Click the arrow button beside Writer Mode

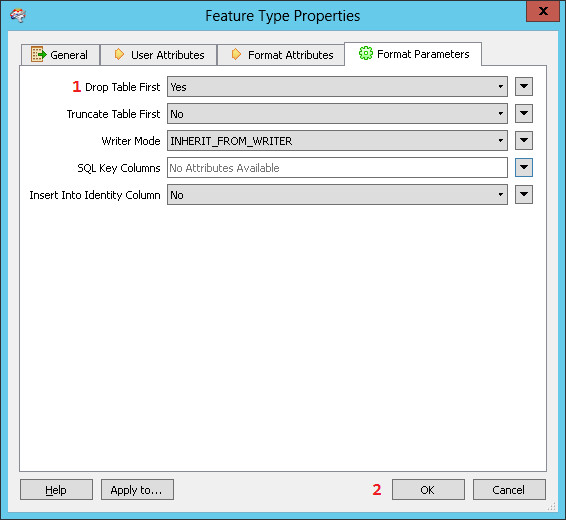pyautogui.click(x=524, y=141)
